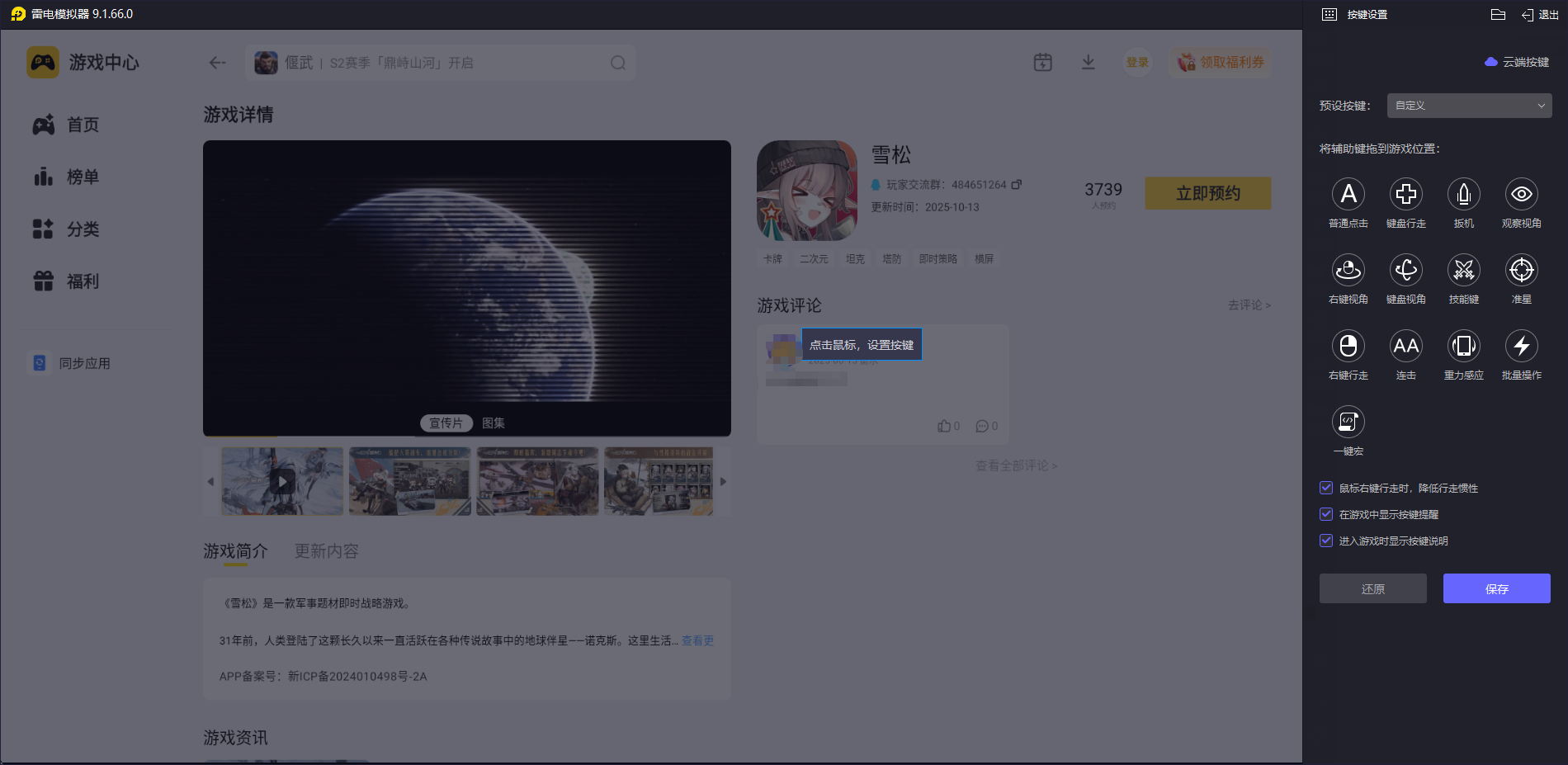The width and height of the screenshot is (1568, 765).
Task: Open 榜单 rankings in the sidebar
Action: pyautogui.click(x=82, y=177)
